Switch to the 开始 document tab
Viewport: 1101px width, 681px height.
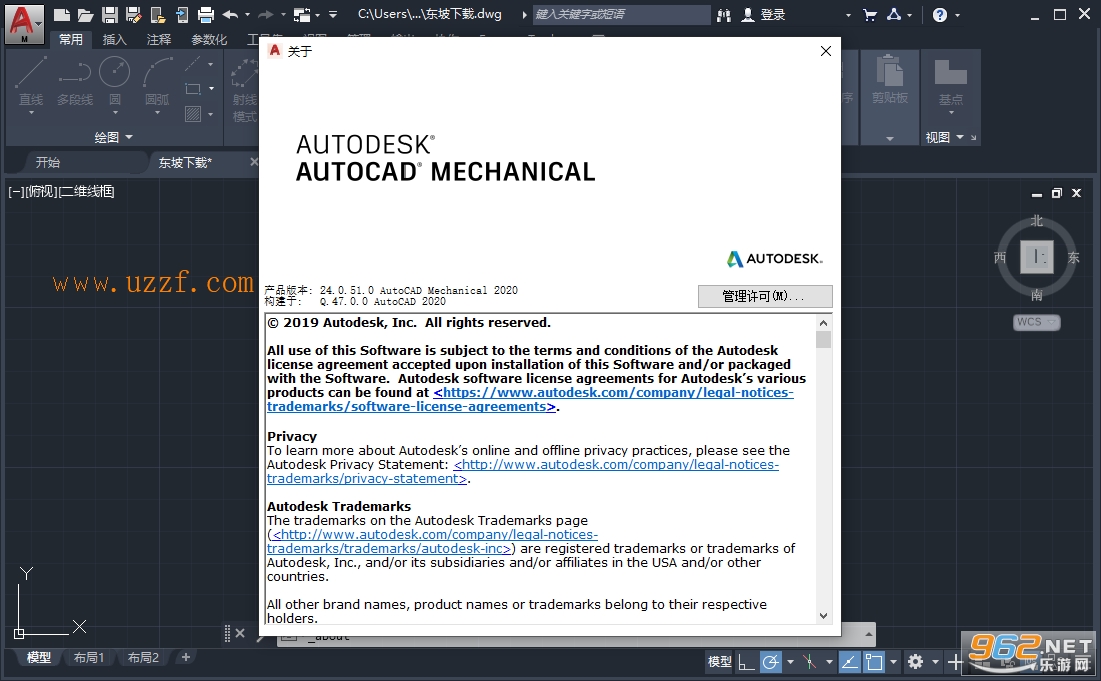click(48, 162)
